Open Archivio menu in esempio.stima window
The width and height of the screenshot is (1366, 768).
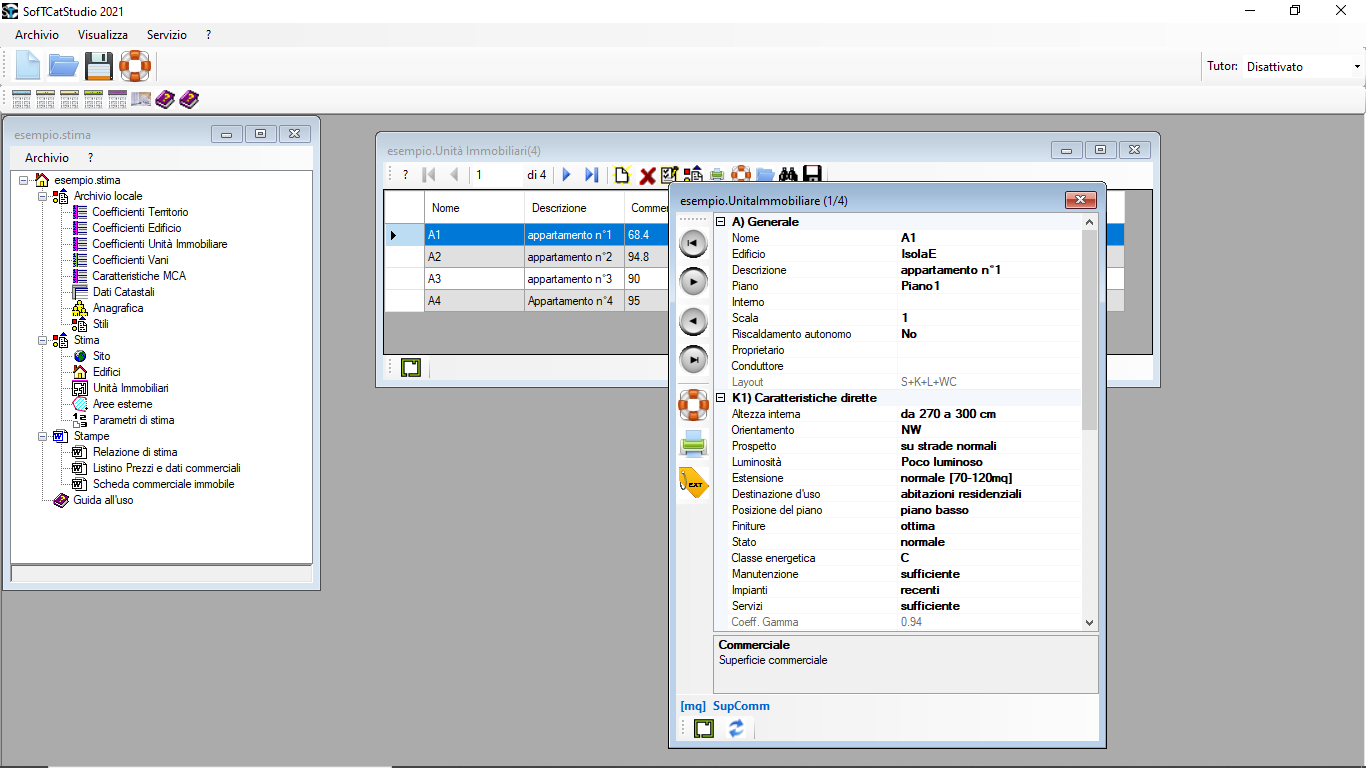point(47,158)
